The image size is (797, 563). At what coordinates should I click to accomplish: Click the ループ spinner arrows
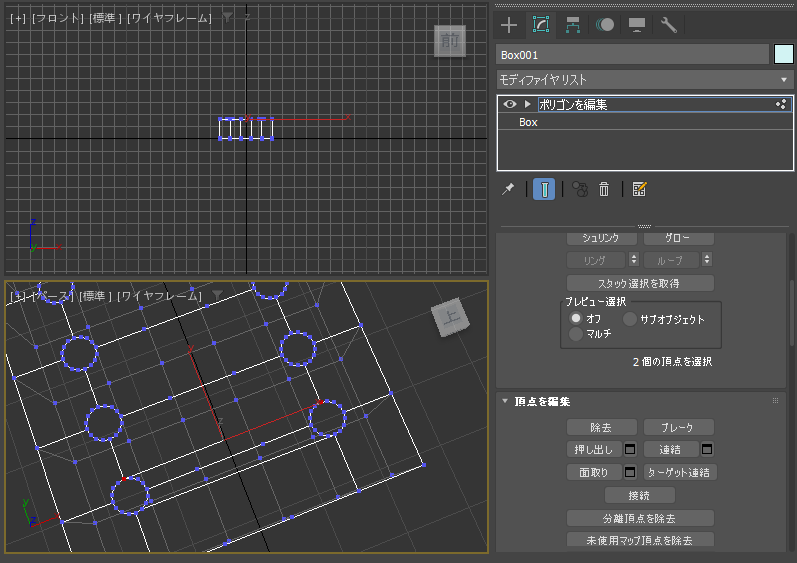point(707,260)
